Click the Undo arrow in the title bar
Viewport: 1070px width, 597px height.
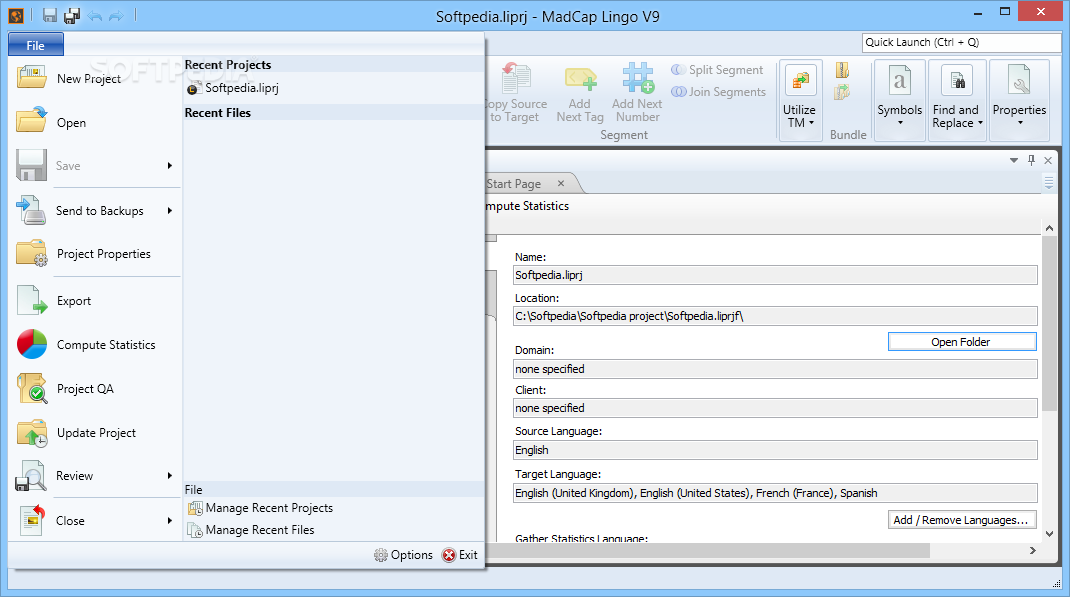(95, 16)
